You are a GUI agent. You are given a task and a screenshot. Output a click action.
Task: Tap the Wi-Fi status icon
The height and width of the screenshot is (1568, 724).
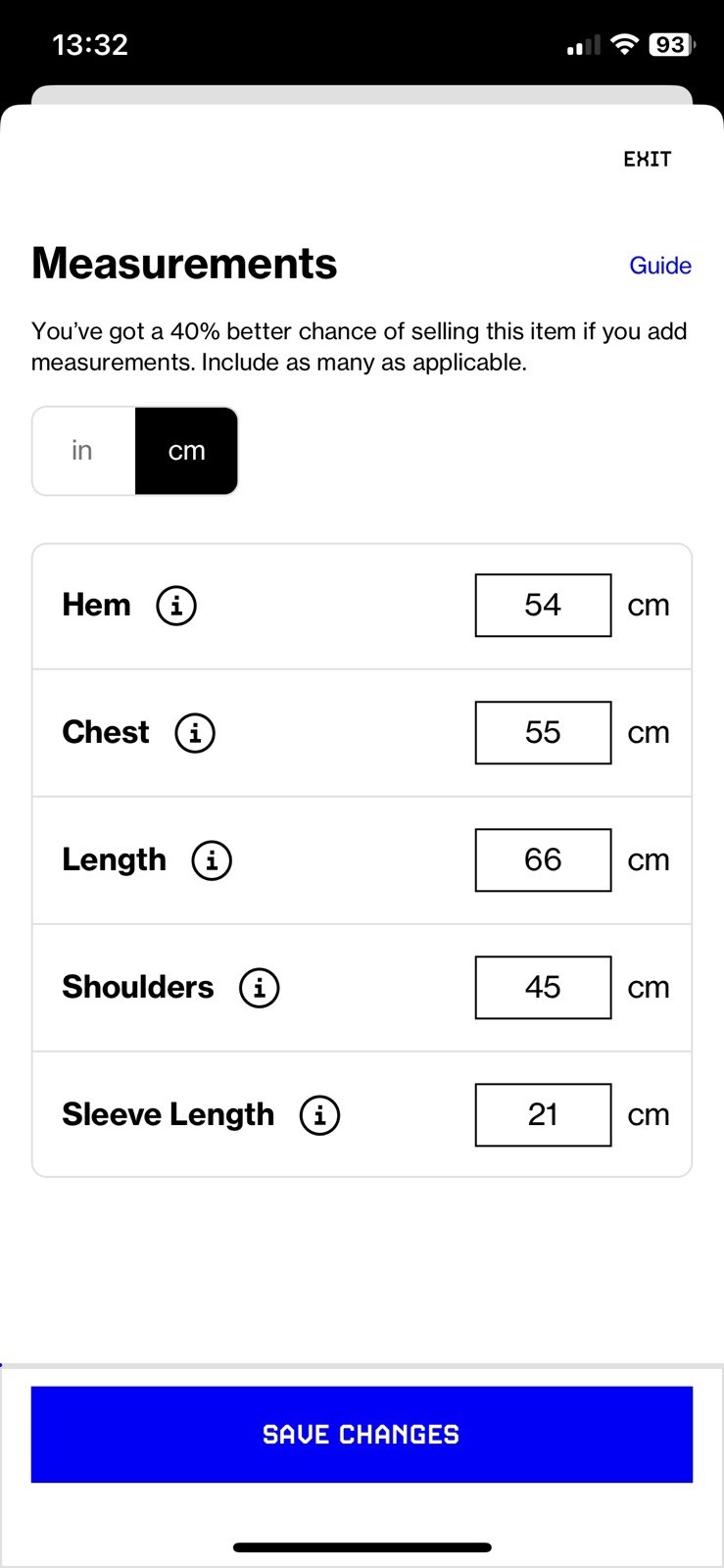click(x=623, y=45)
